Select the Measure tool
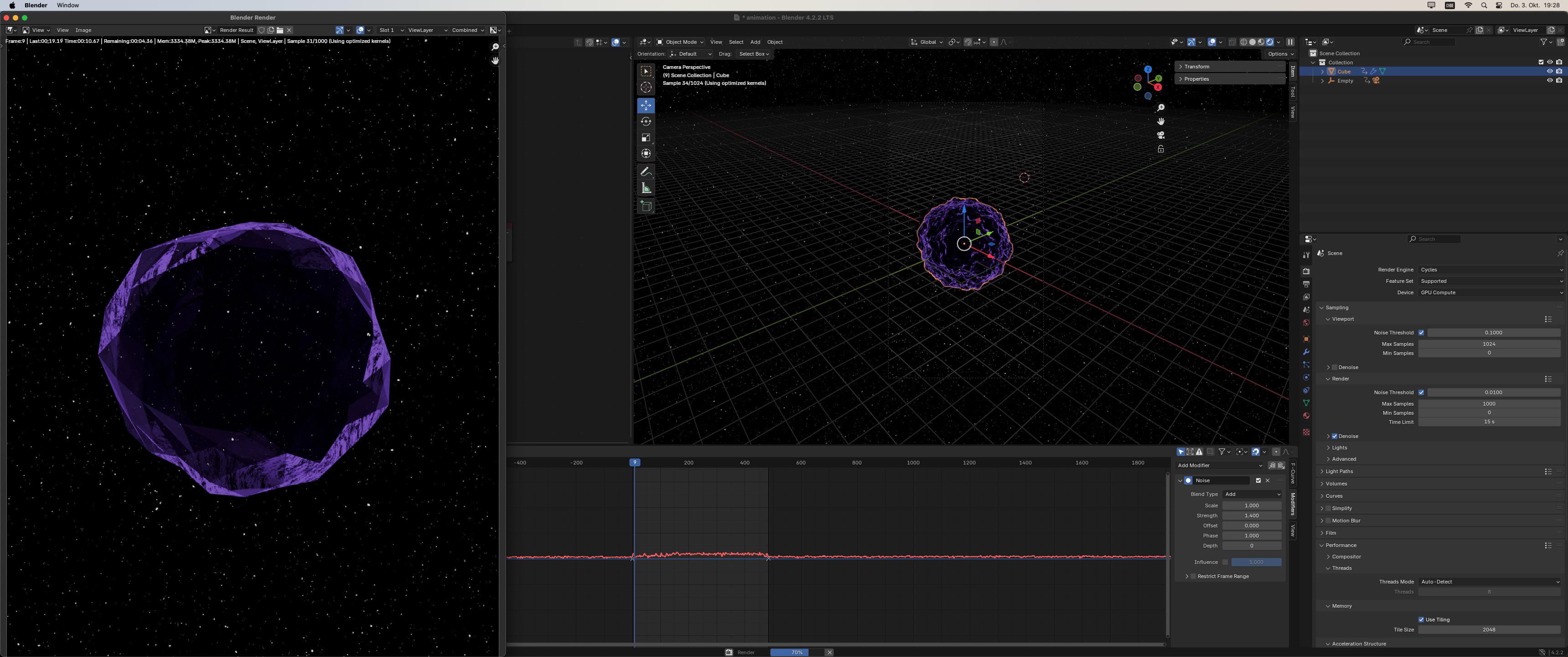This screenshot has width=1568, height=657. [x=646, y=188]
